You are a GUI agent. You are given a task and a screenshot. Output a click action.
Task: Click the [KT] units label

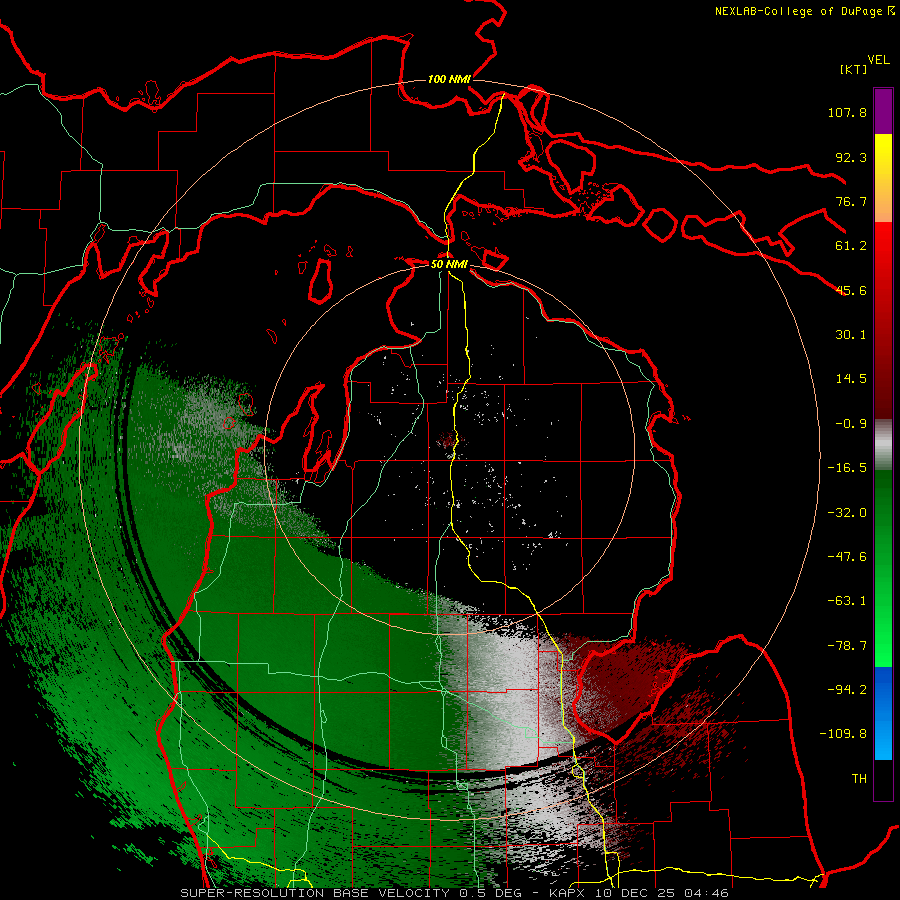(x=852, y=69)
